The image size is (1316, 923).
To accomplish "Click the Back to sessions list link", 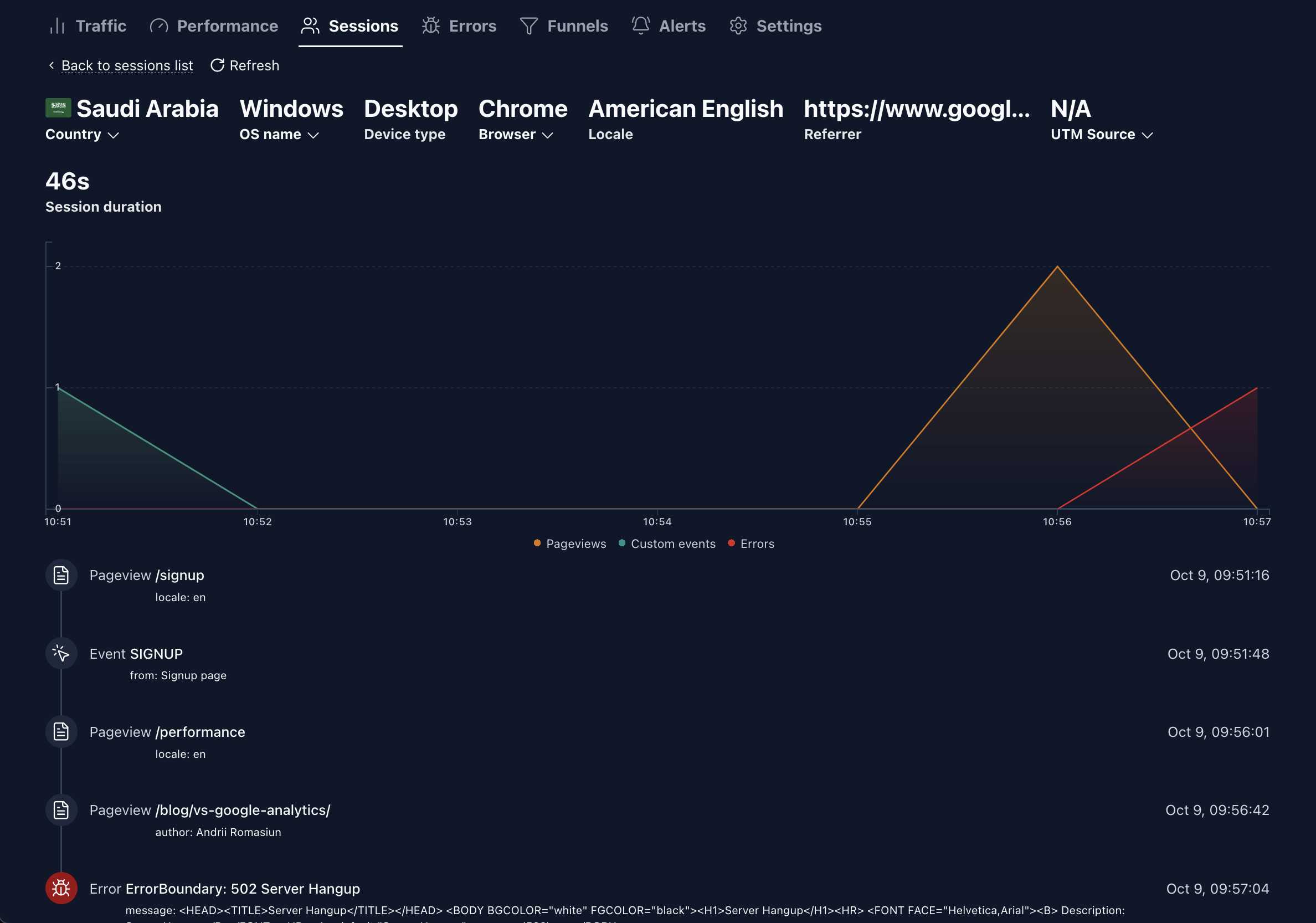I will (127, 65).
